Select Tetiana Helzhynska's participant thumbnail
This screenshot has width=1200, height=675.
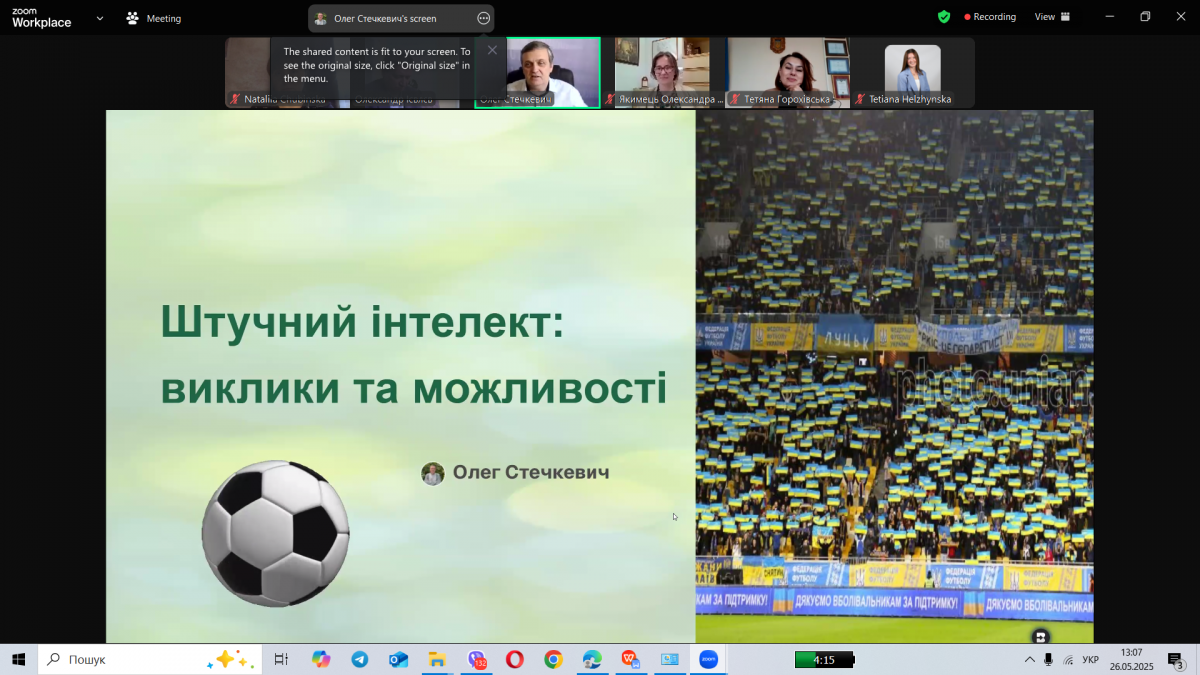click(x=912, y=72)
